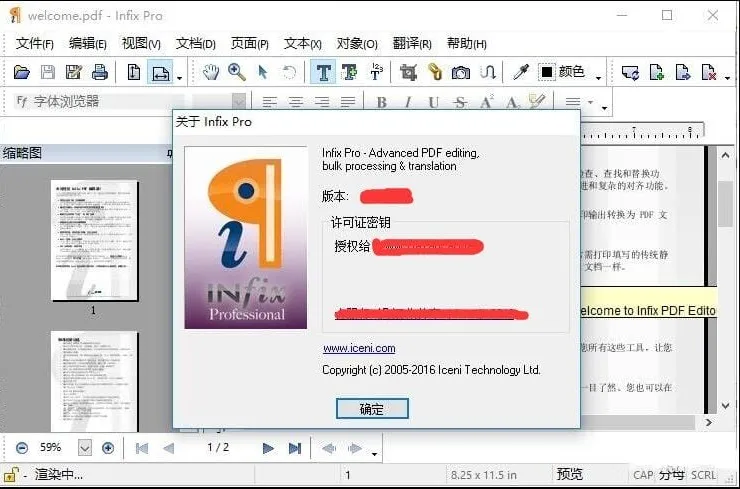Open the 文件(F) menu
The image size is (740, 489).
[x=35, y=44]
